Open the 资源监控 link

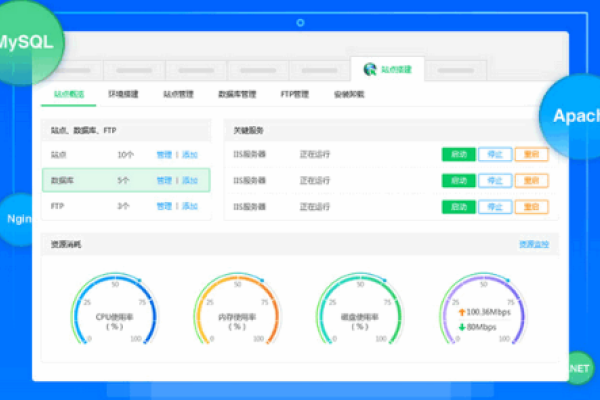pyautogui.click(x=534, y=244)
